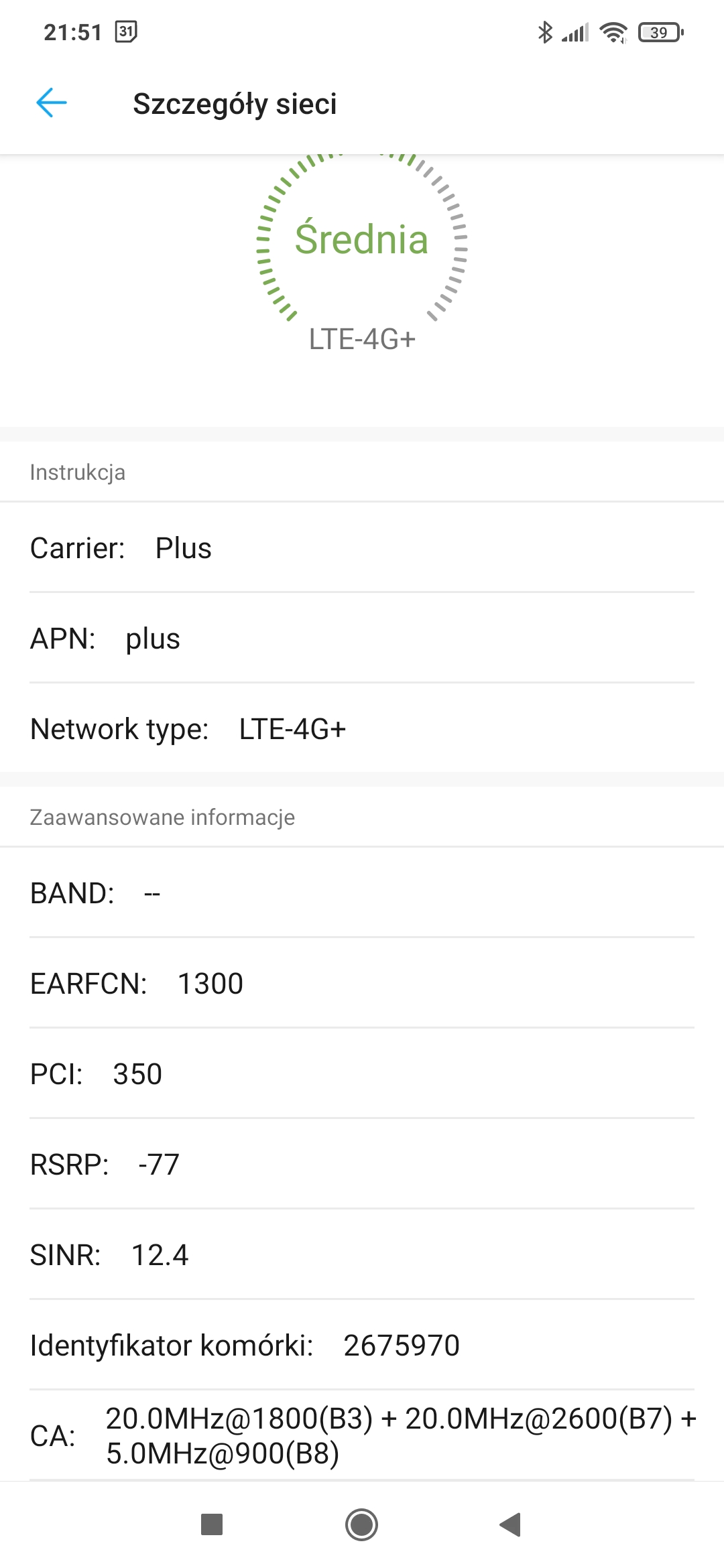Tap the CA carrier aggregation details row
The height and width of the screenshot is (1568, 724).
tap(362, 1435)
